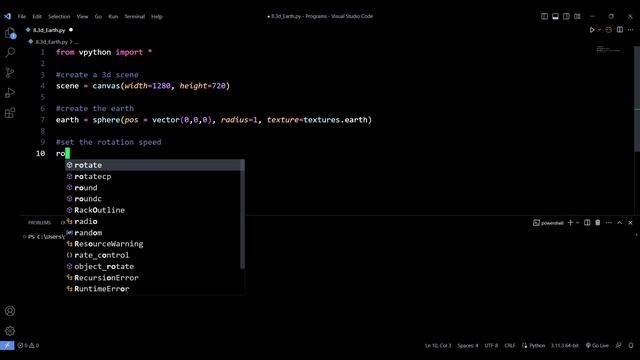The image size is (640, 360).
Task: Open the Edit menu
Action: pos(37,17)
